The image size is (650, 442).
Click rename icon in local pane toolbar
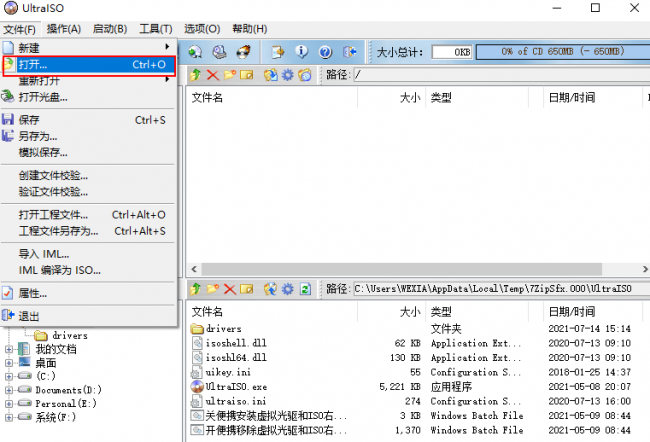(x=247, y=289)
